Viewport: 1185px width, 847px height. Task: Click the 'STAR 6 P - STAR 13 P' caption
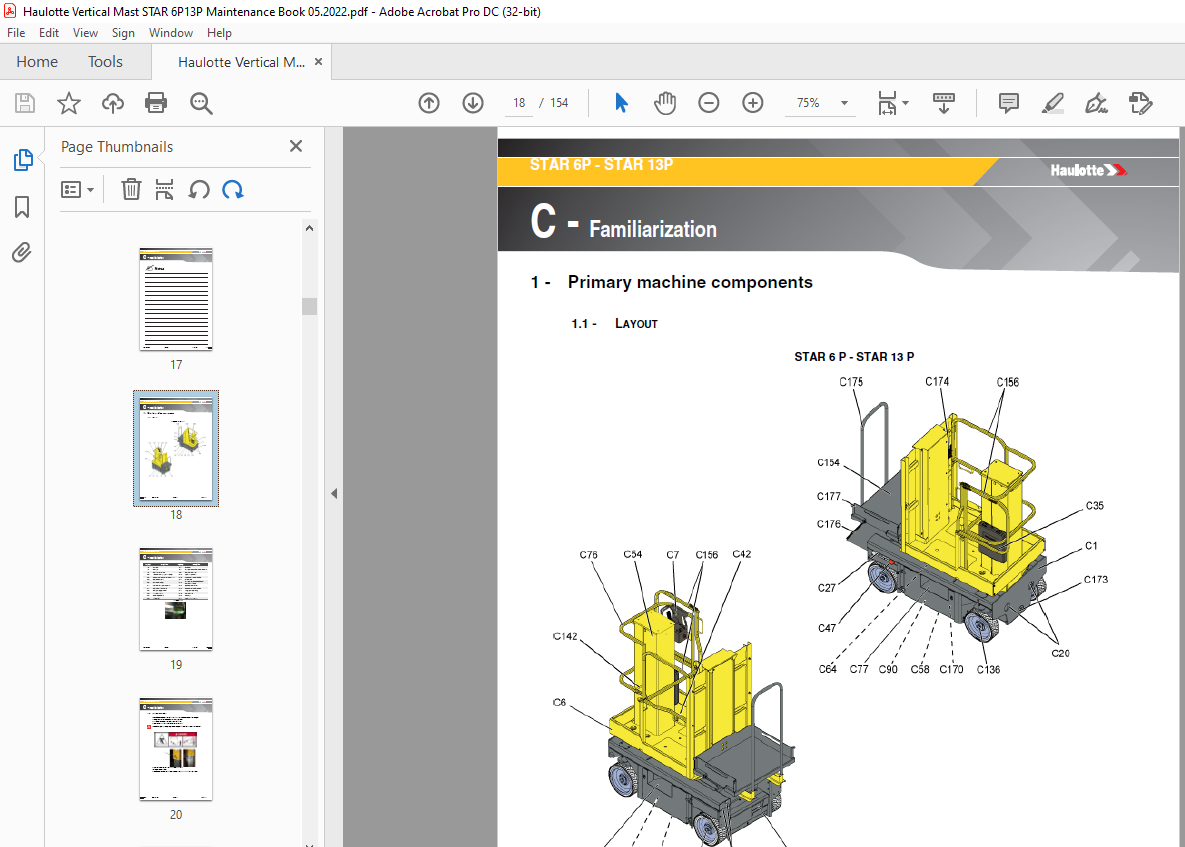click(854, 357)
